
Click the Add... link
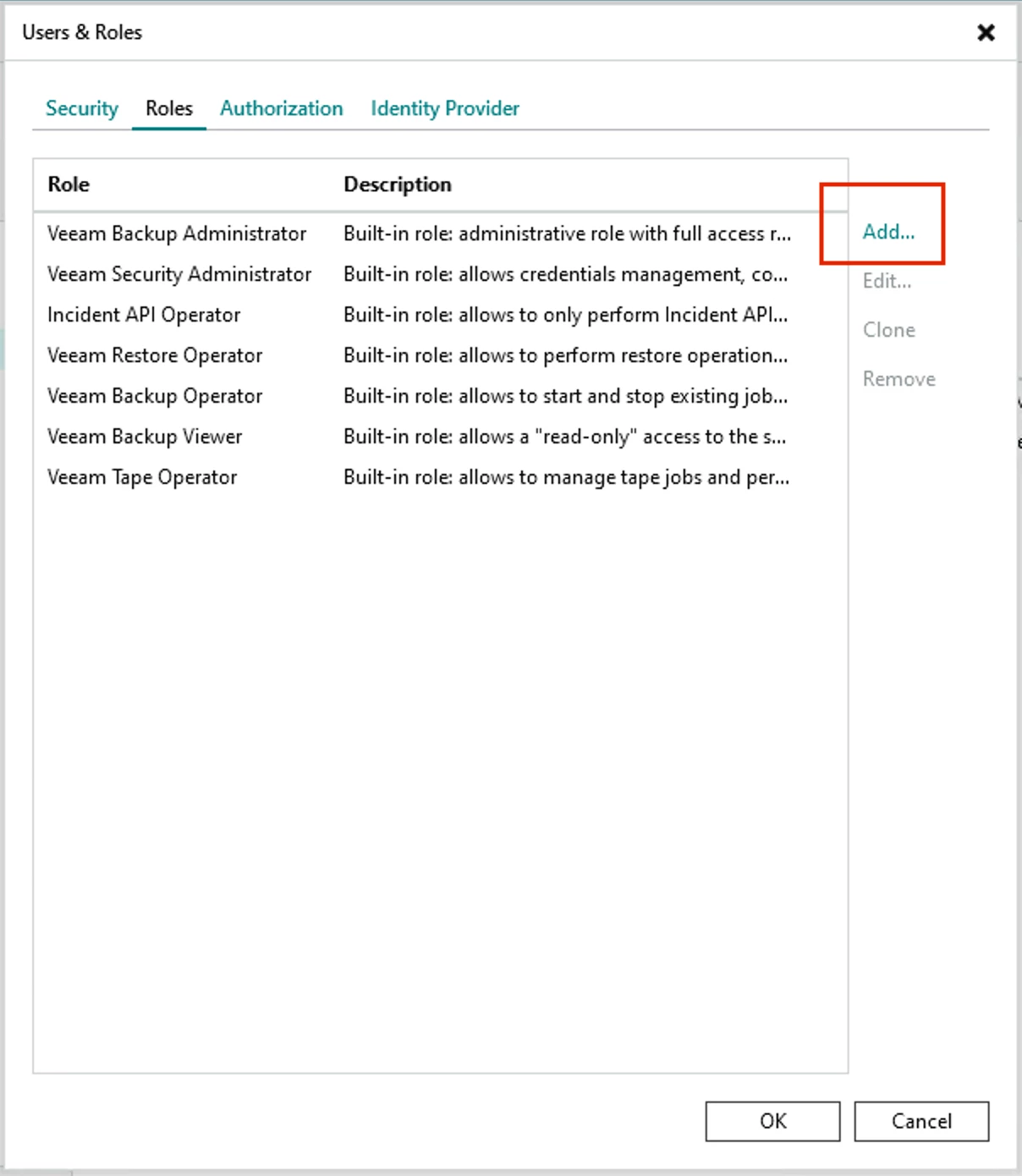click(888, 232)
